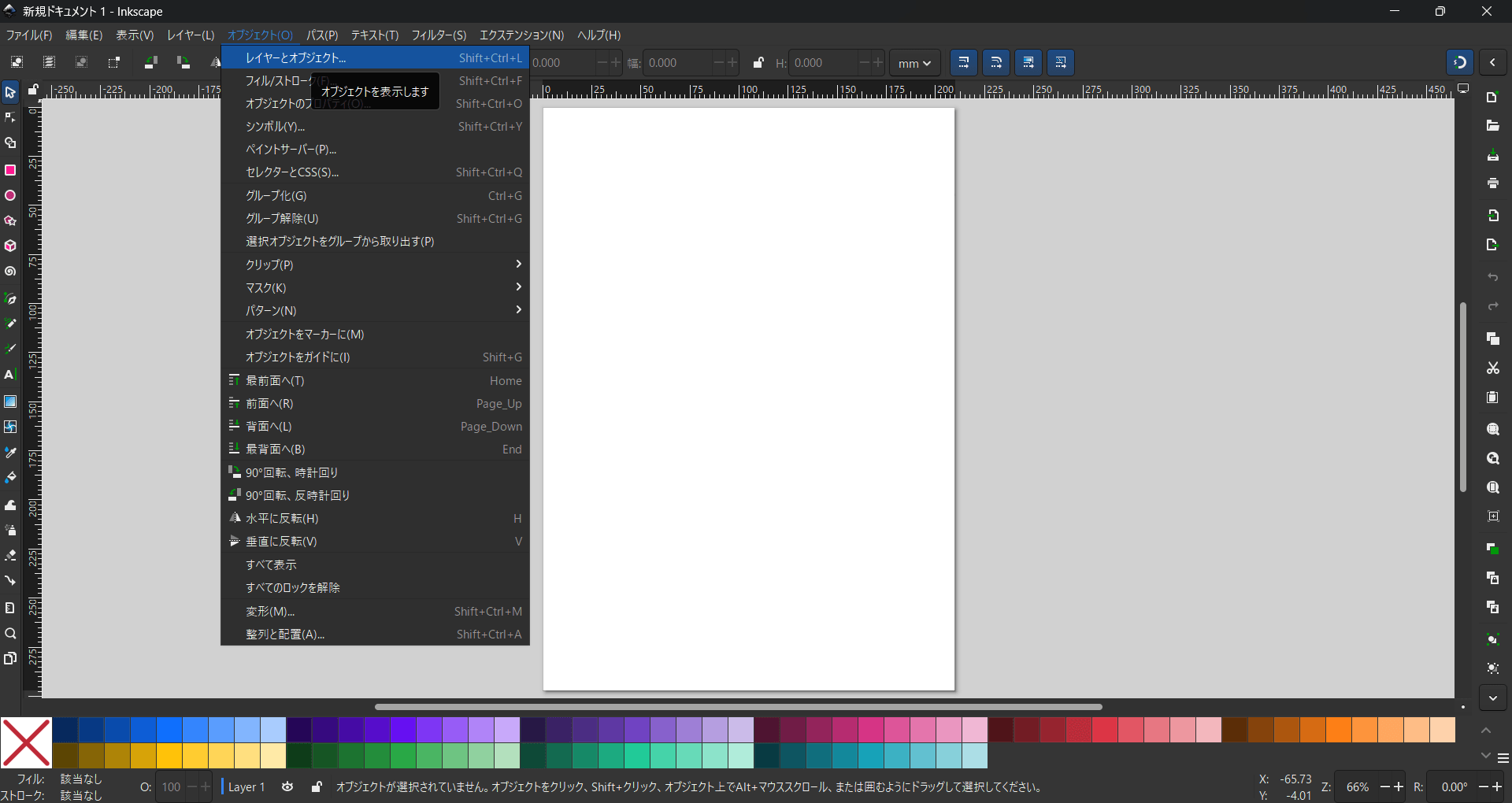Toggle Layer 1 lock in status bar
Screen dimensions: 1512x803
[316, 786]
